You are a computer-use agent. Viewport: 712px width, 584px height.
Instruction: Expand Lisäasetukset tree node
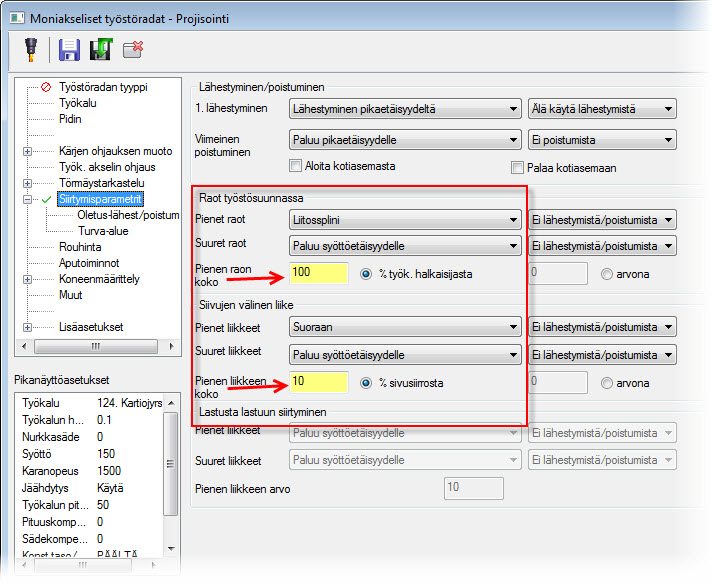28,327
